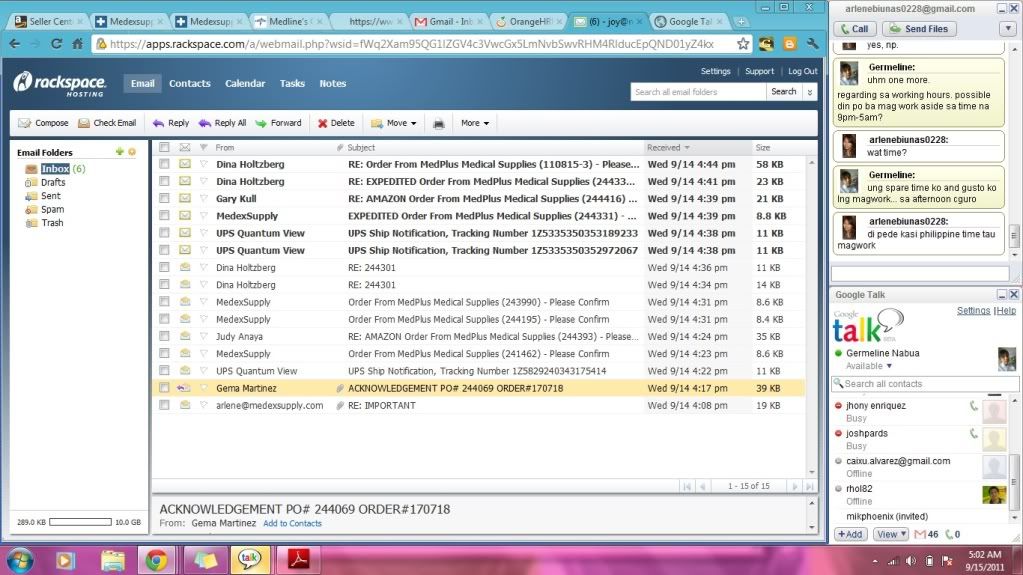Image resolution: width=1023 pixels, height=575 pixels.
Task: Open Adobe Reader from taskbar
Action: [x=298, y=559]
